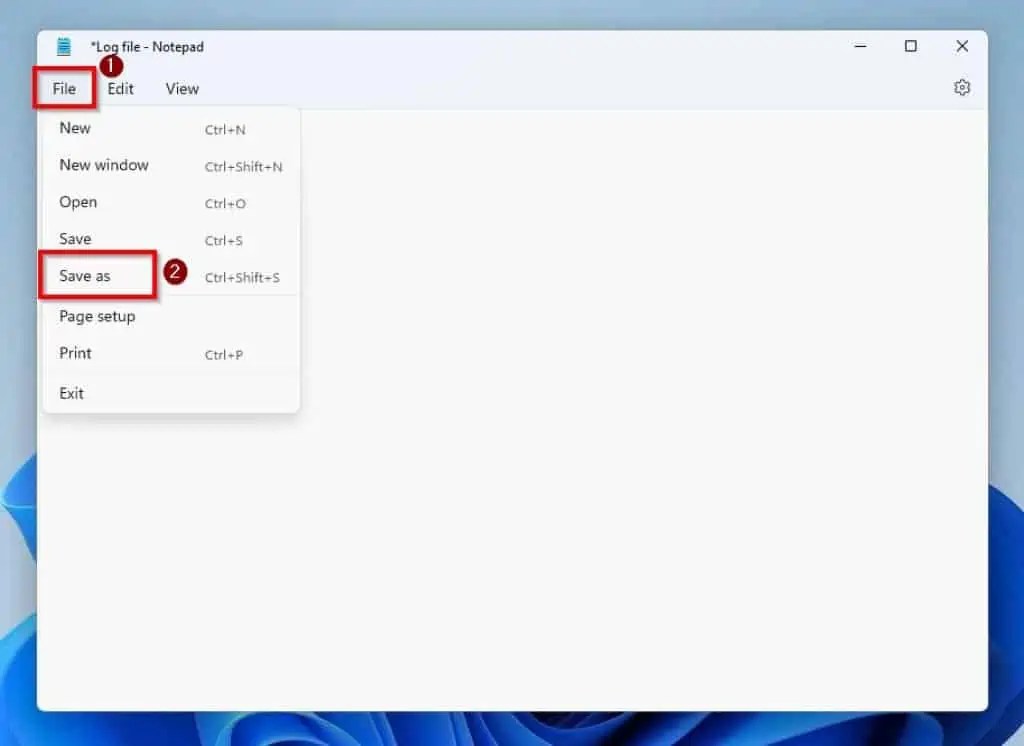This screenshot has height=746, width=1024.
Task: Select Save from the File menu
Action: tap(74, 239)
